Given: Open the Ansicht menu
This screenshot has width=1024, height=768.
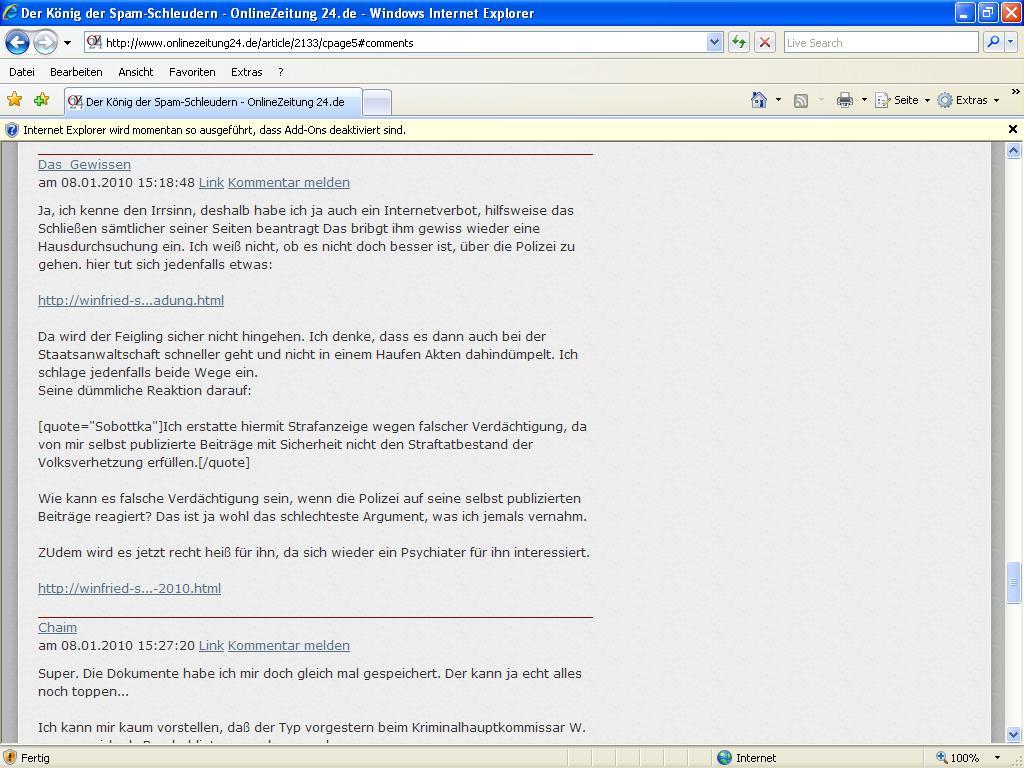Looking at the screenshot, I should [135, 72].
